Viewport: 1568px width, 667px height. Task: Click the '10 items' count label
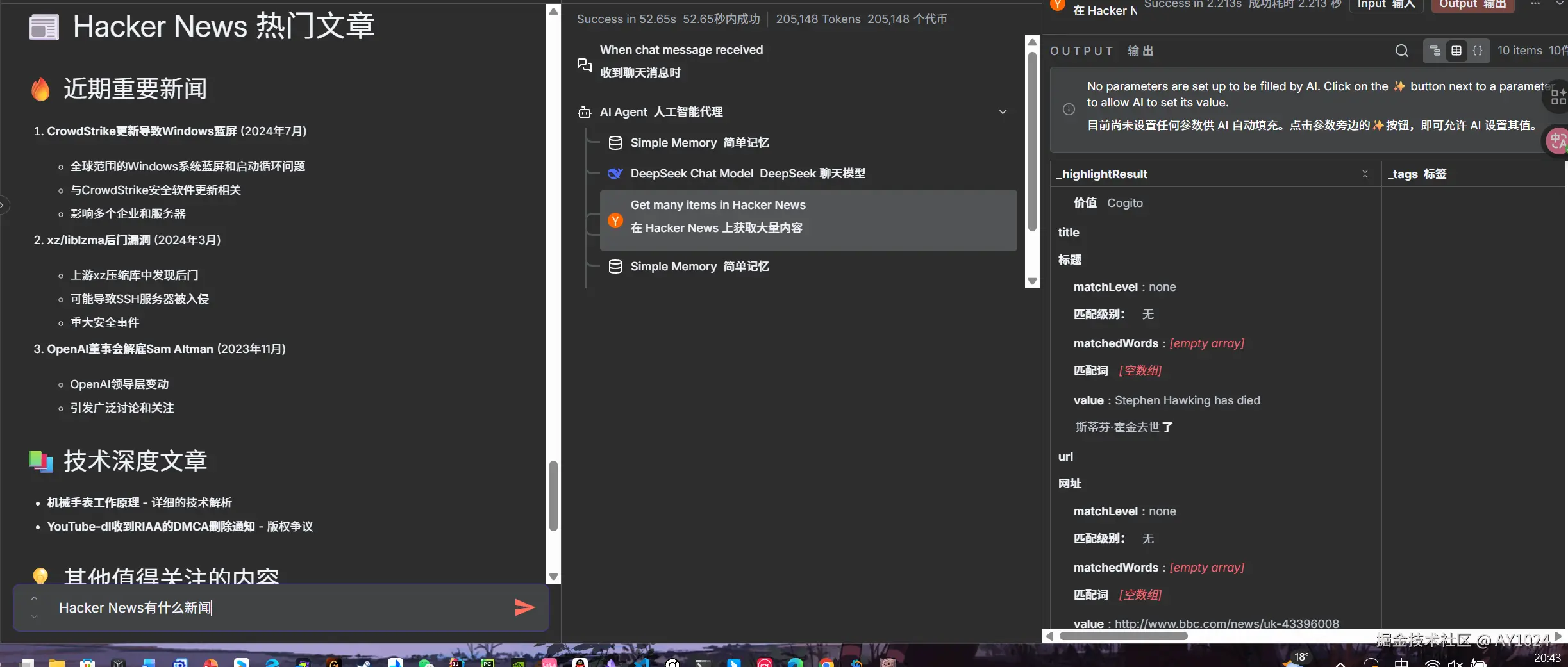tap(1519, 51)
